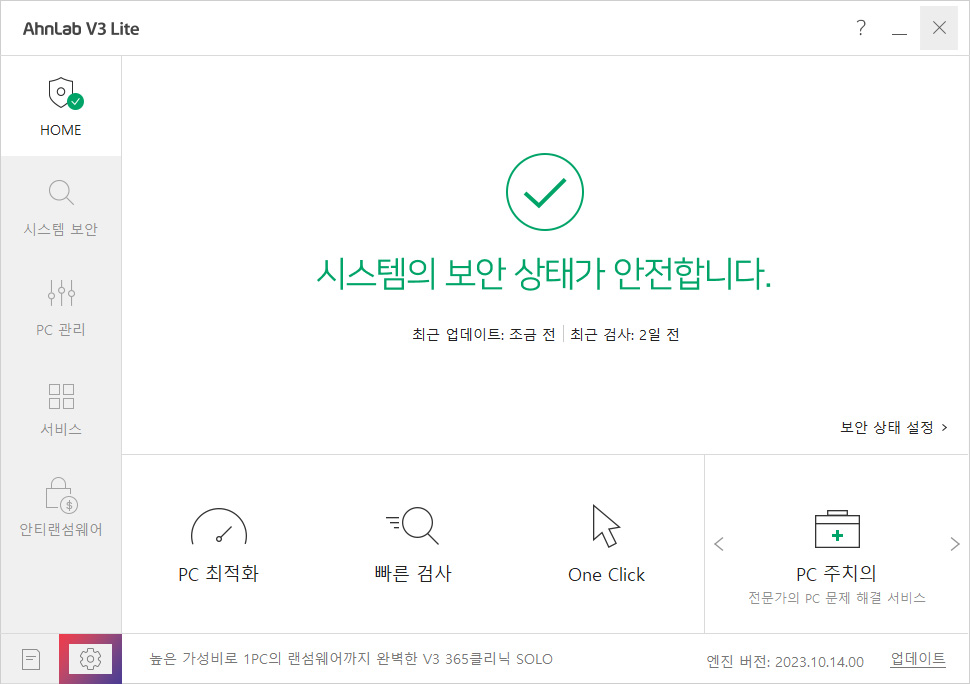Open PC 관리 sidebar section
The width and height of the screenshot is (970, 684).
point(61,307)
